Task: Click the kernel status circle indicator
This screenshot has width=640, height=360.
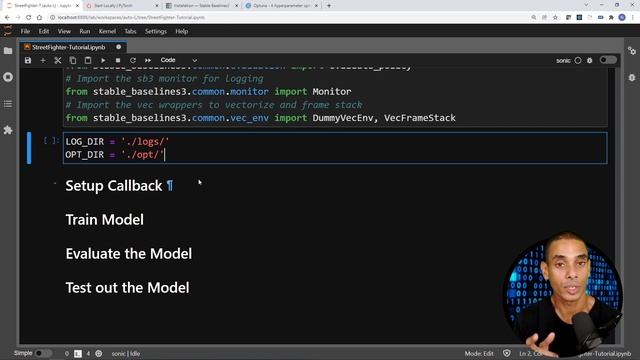Action: tap(578, 60)
